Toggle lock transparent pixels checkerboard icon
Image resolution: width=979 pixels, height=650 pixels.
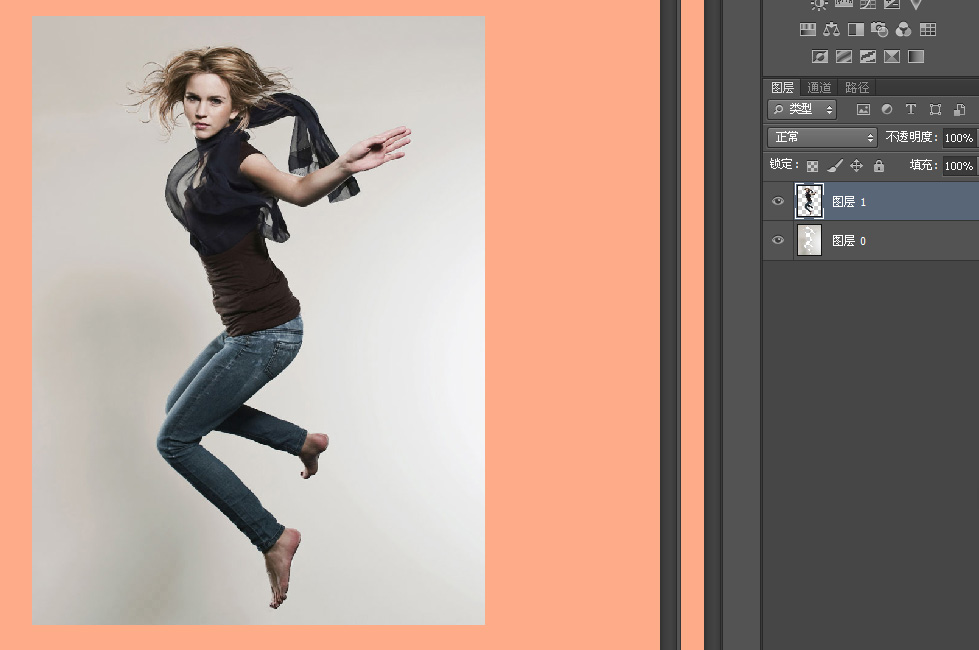pyautogui.click(x=812, y=166)
